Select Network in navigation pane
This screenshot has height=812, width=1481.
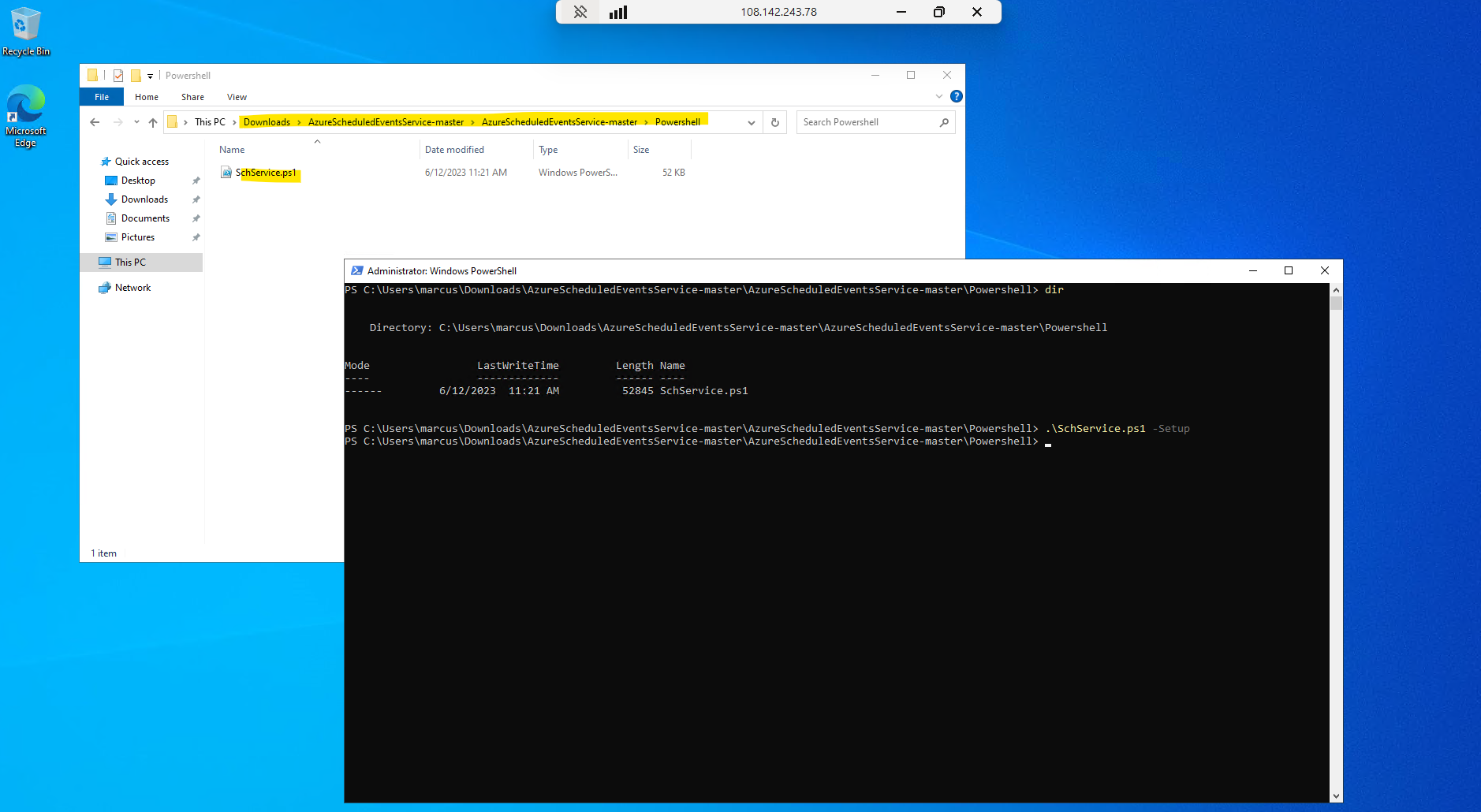tap(132, 288)
